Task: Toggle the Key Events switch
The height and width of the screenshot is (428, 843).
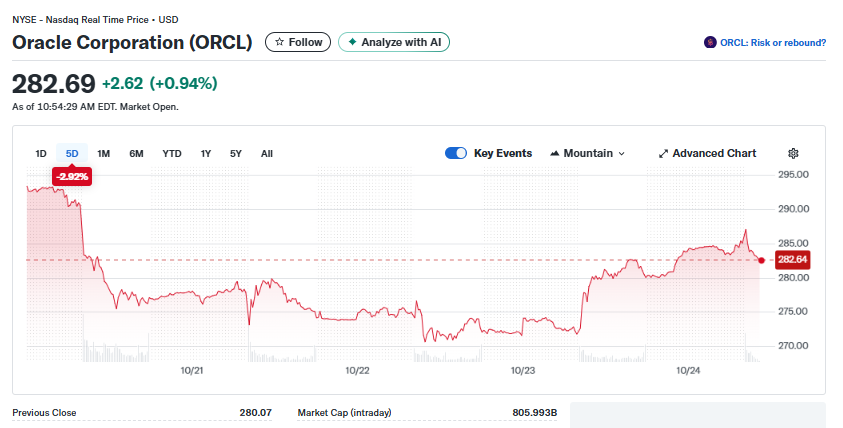Action: click(x=456, y=153)
